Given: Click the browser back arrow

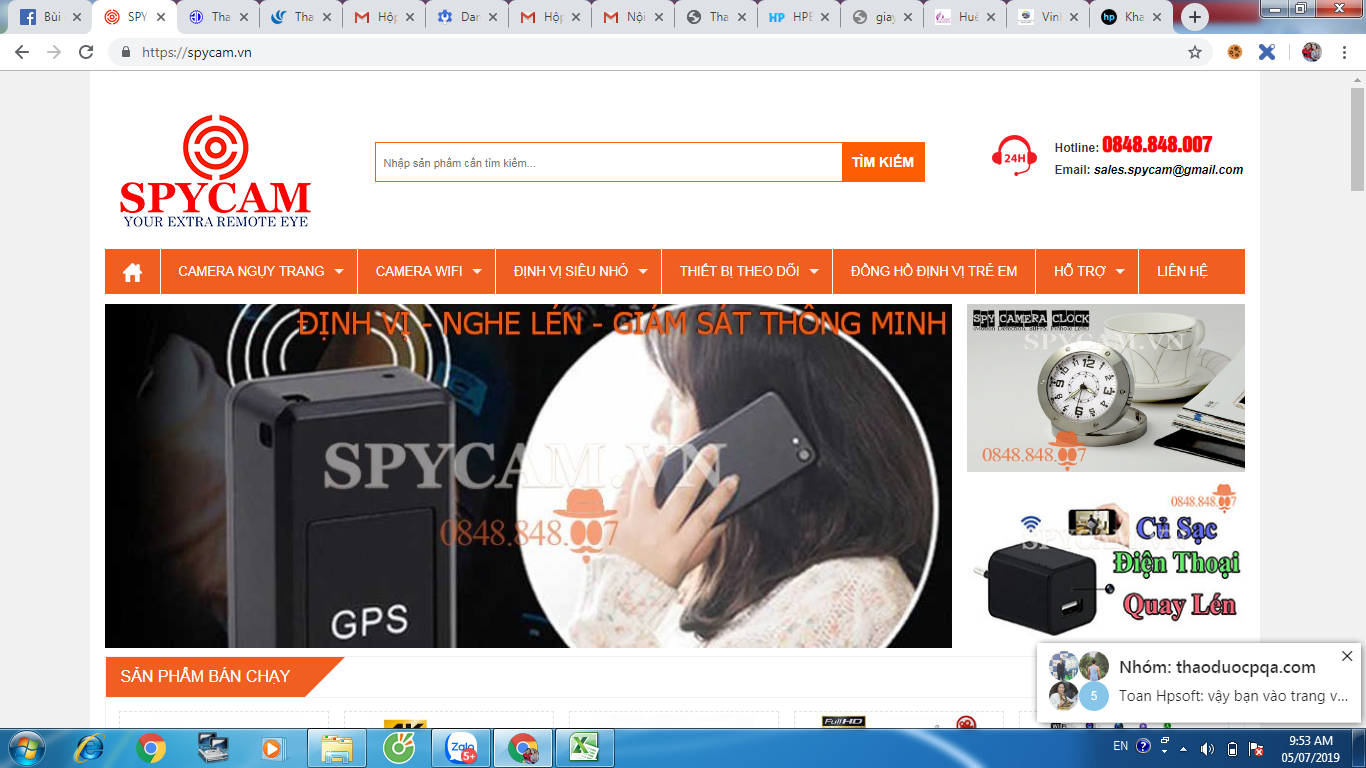Looking at the screenshot, I should tap(21, 51).
